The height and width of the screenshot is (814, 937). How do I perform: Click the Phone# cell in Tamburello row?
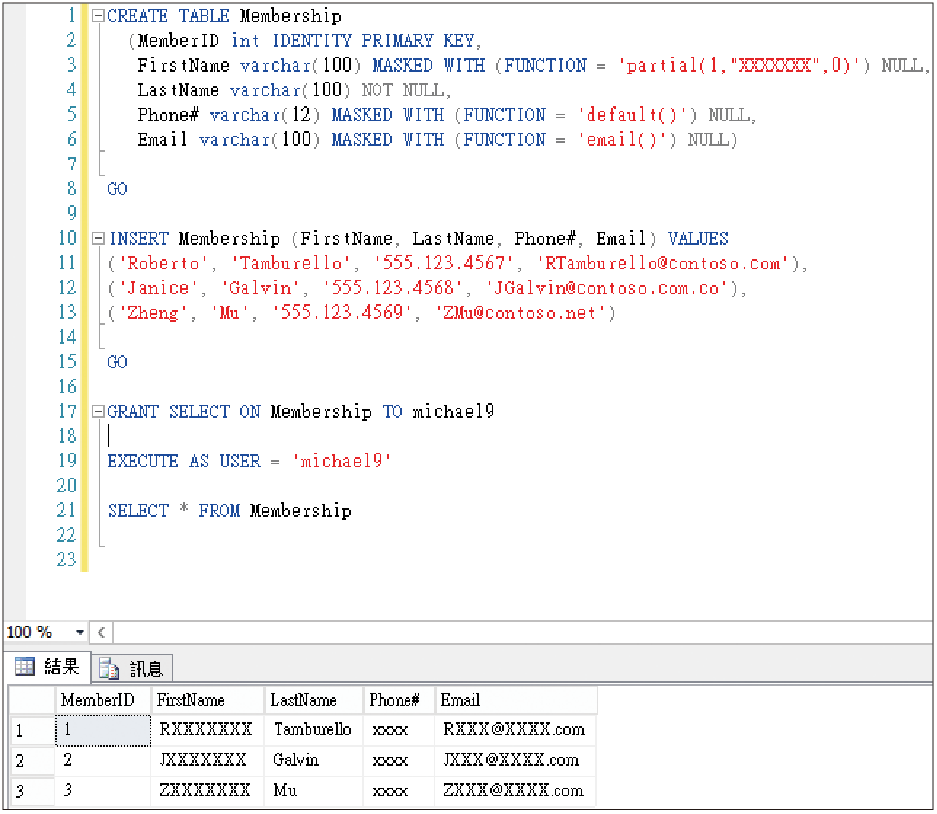tap(399, 730)
